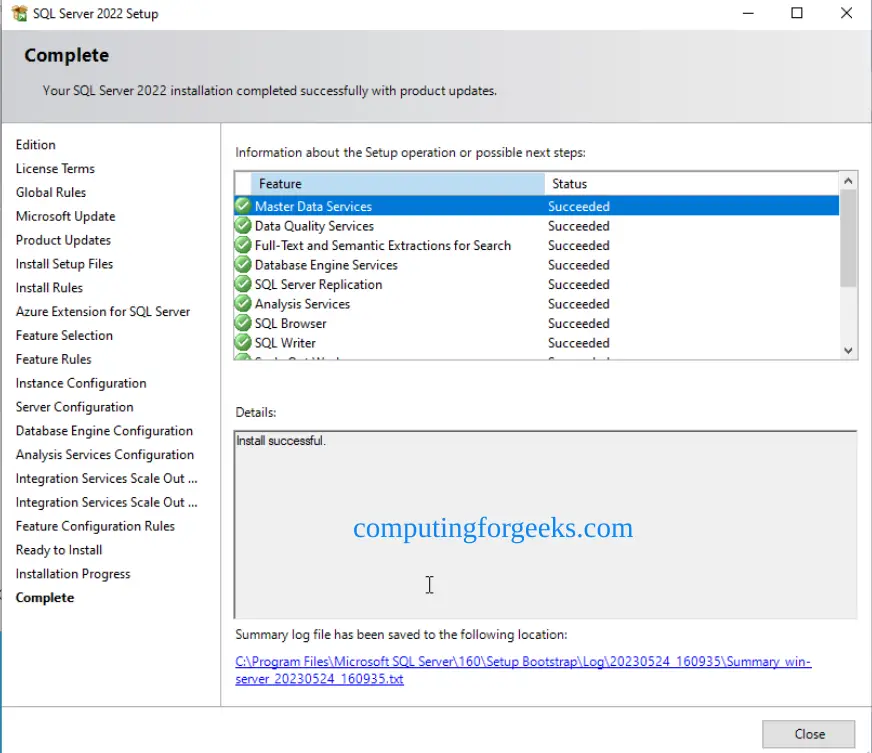Click the Feature Selection step
The width and height of the screenshot is (872, 753).
click(64, 335)
